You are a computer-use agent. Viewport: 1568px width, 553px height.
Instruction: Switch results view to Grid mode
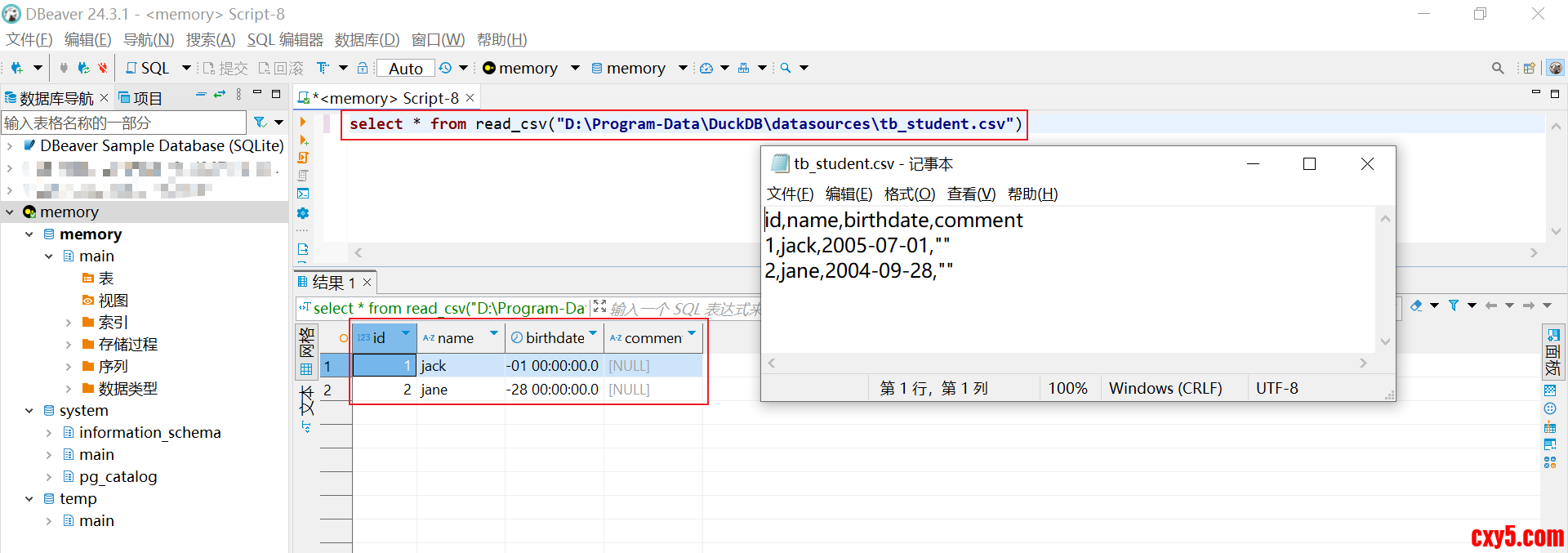[306, 369]
